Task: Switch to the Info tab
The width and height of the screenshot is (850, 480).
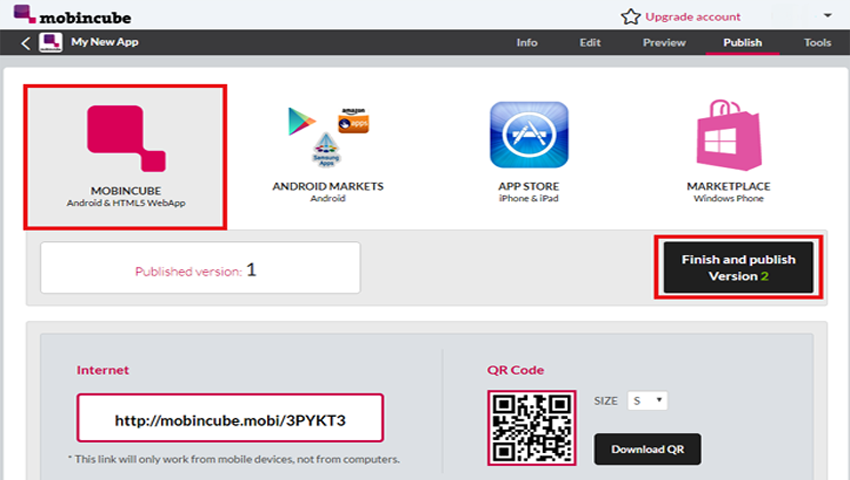Action: tap(527, 43)
